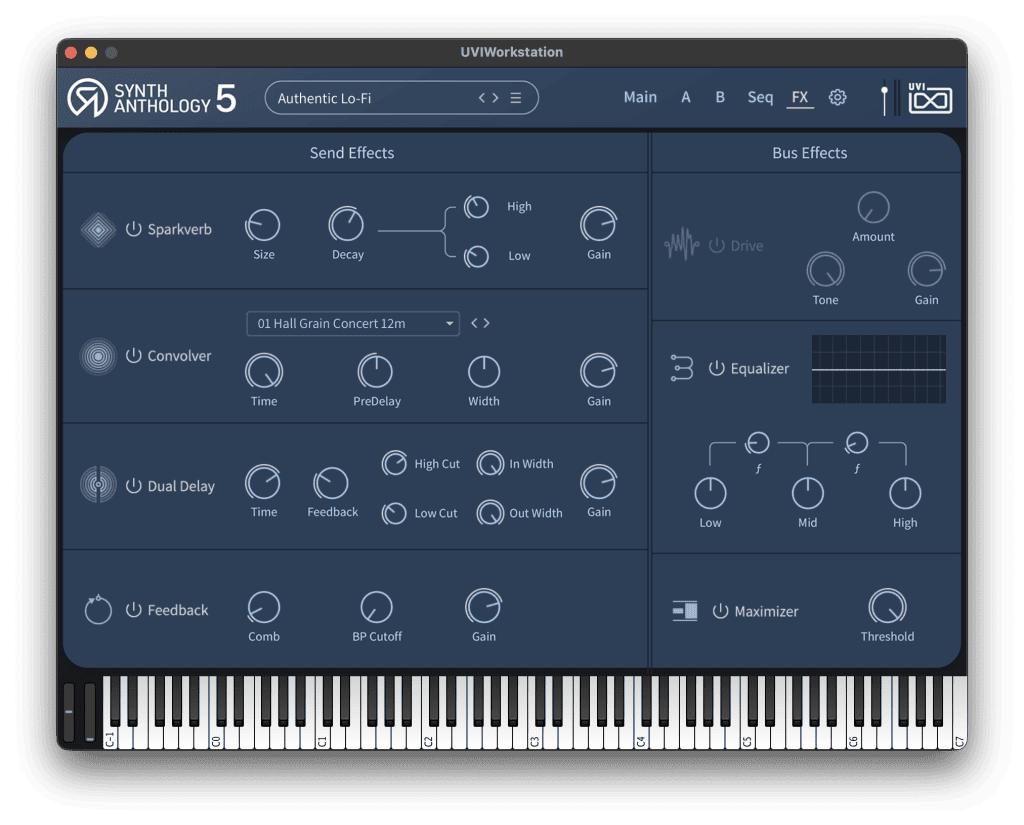Open the Convolver impulse dropdown
This screenshot has width=1024, height=825.
click(x=353, y=323)
